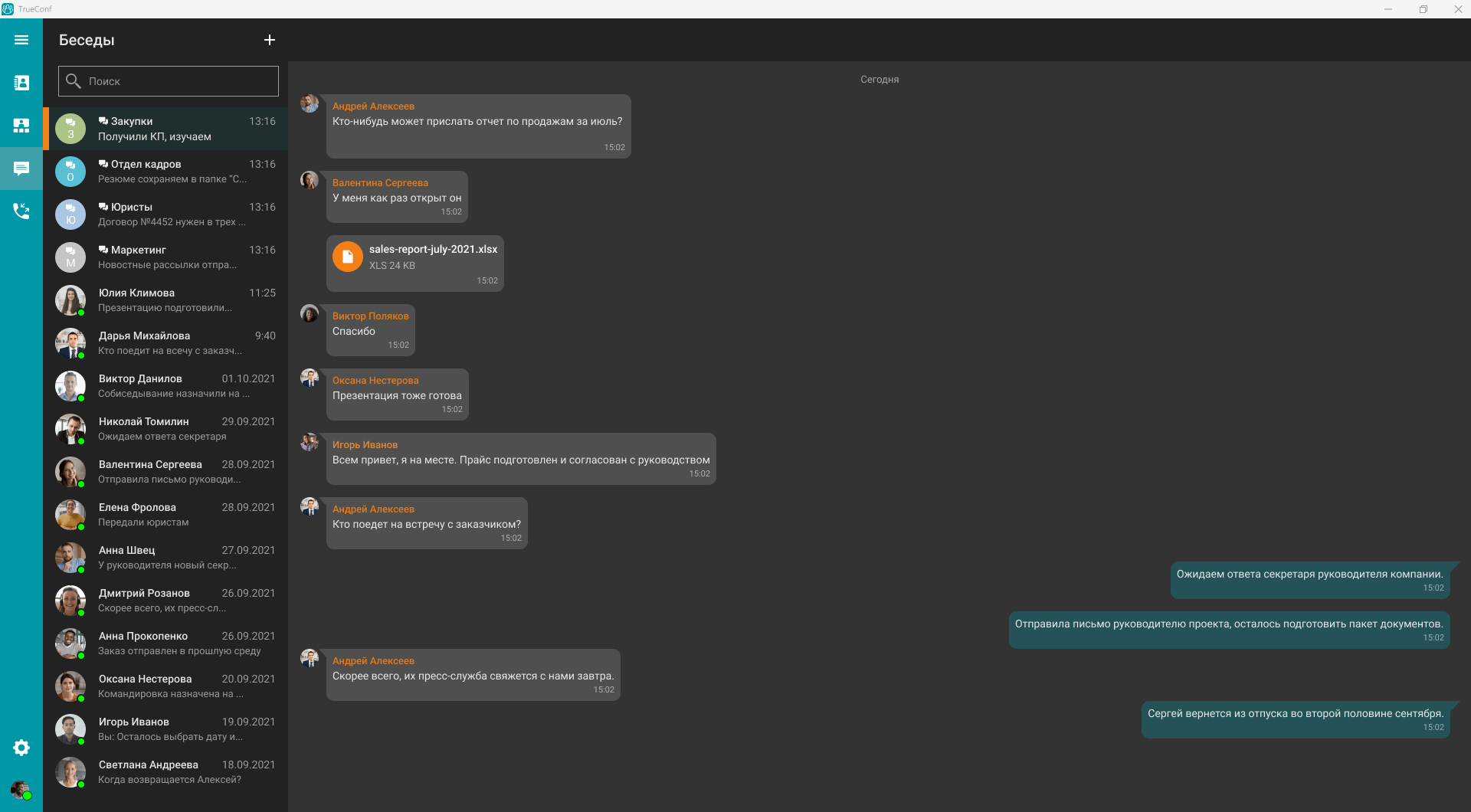Download sales-report-july-2021.xlsx file icon
The height and width of the screenshot is (812, 1471).
(347, 257)
